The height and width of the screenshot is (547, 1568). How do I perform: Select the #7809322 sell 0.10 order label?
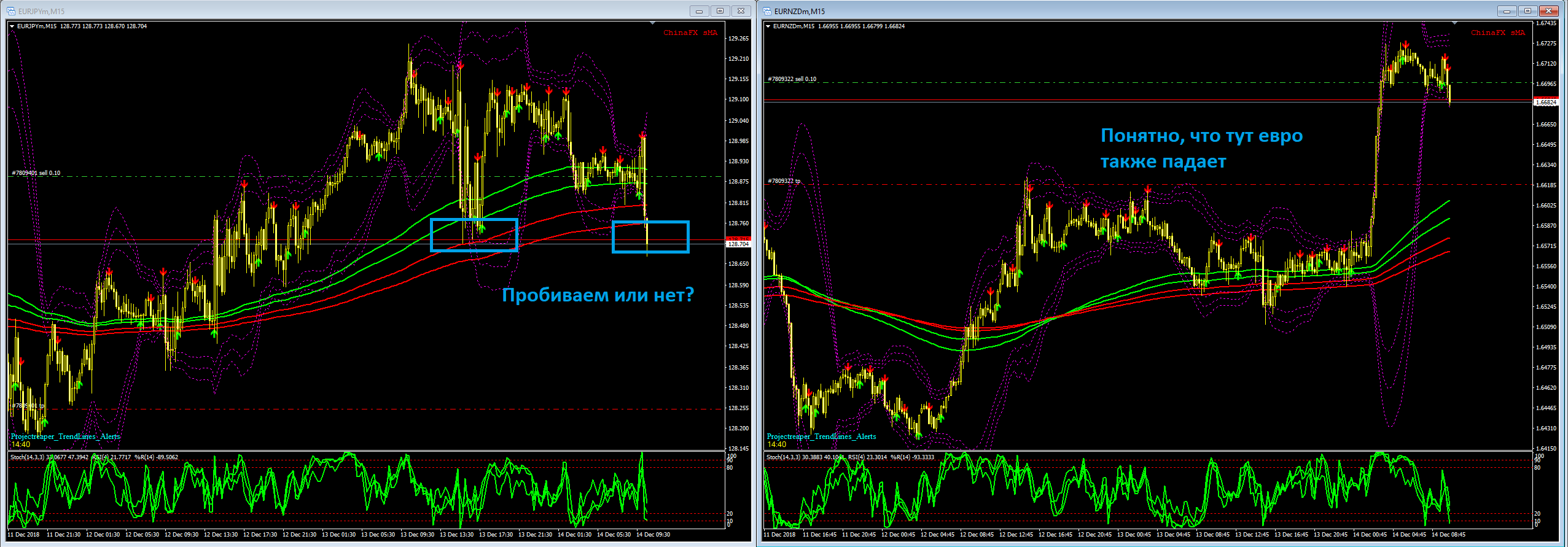[792, 79]
